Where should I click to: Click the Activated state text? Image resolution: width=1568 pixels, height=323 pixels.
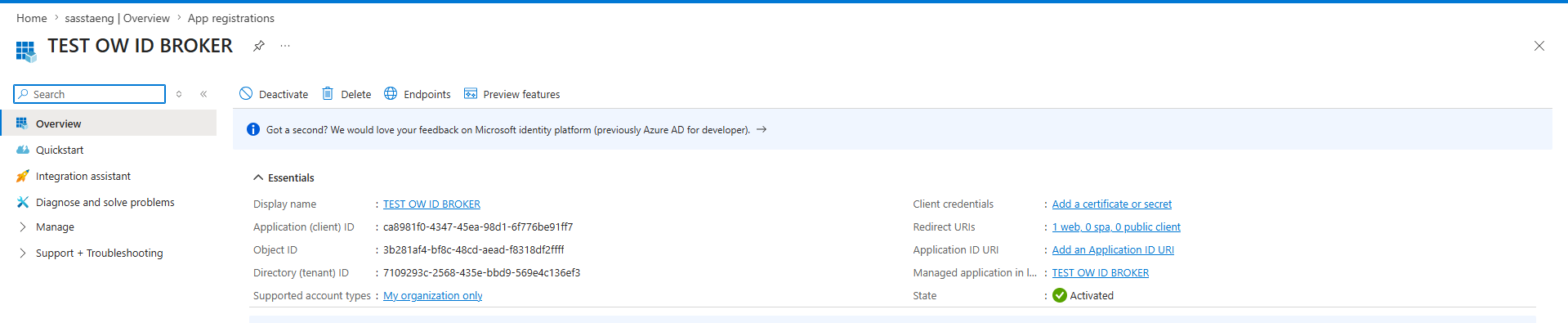[x=1092, y=296]
